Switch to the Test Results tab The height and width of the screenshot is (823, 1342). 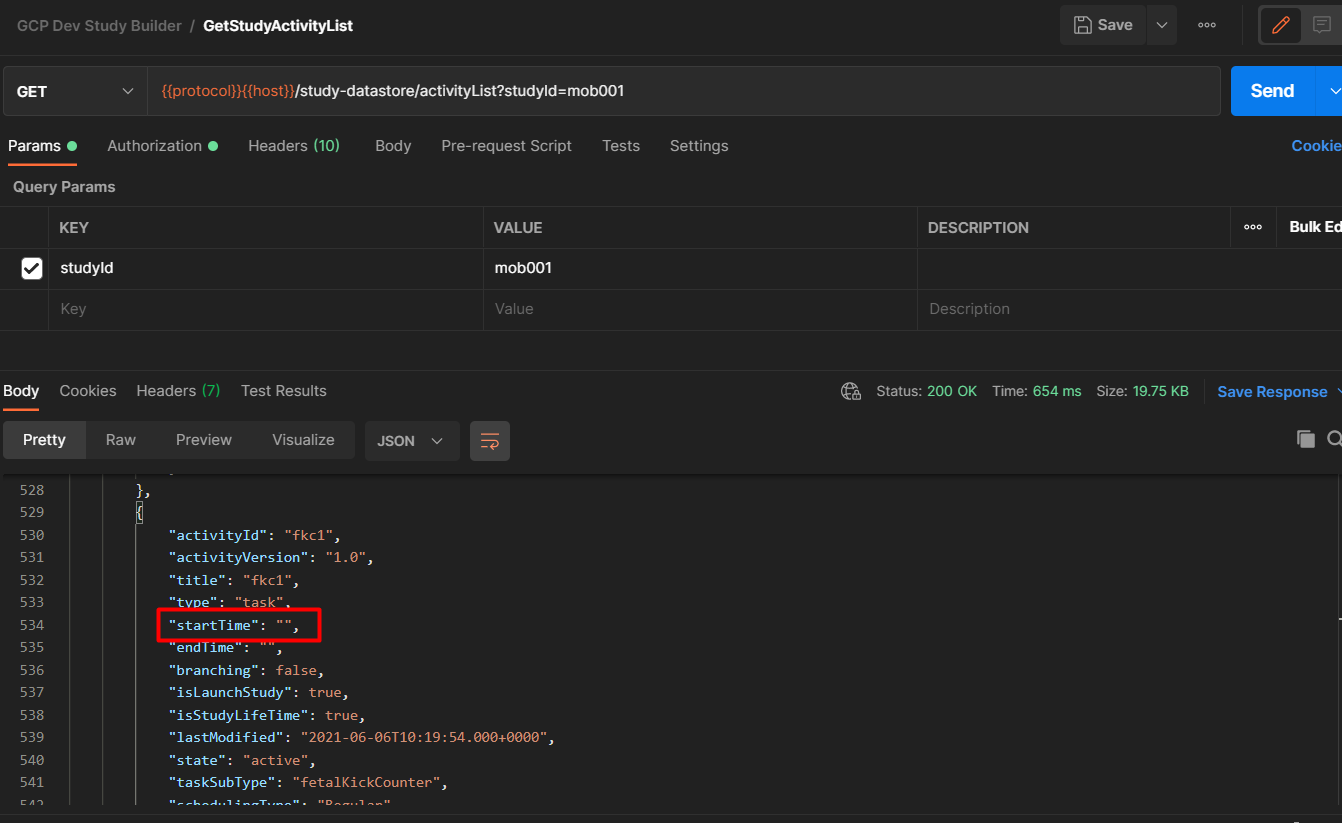[x=284, y=391]
